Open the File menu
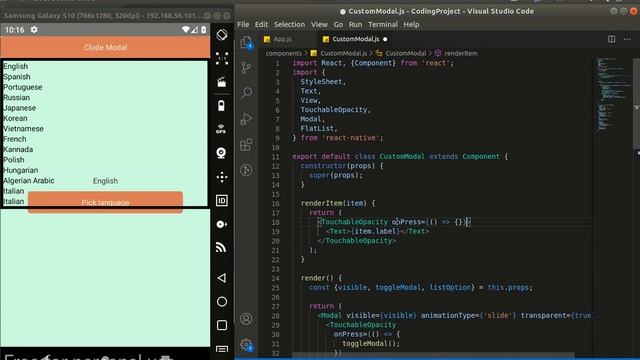640x360 pixels. pos(243,24)
